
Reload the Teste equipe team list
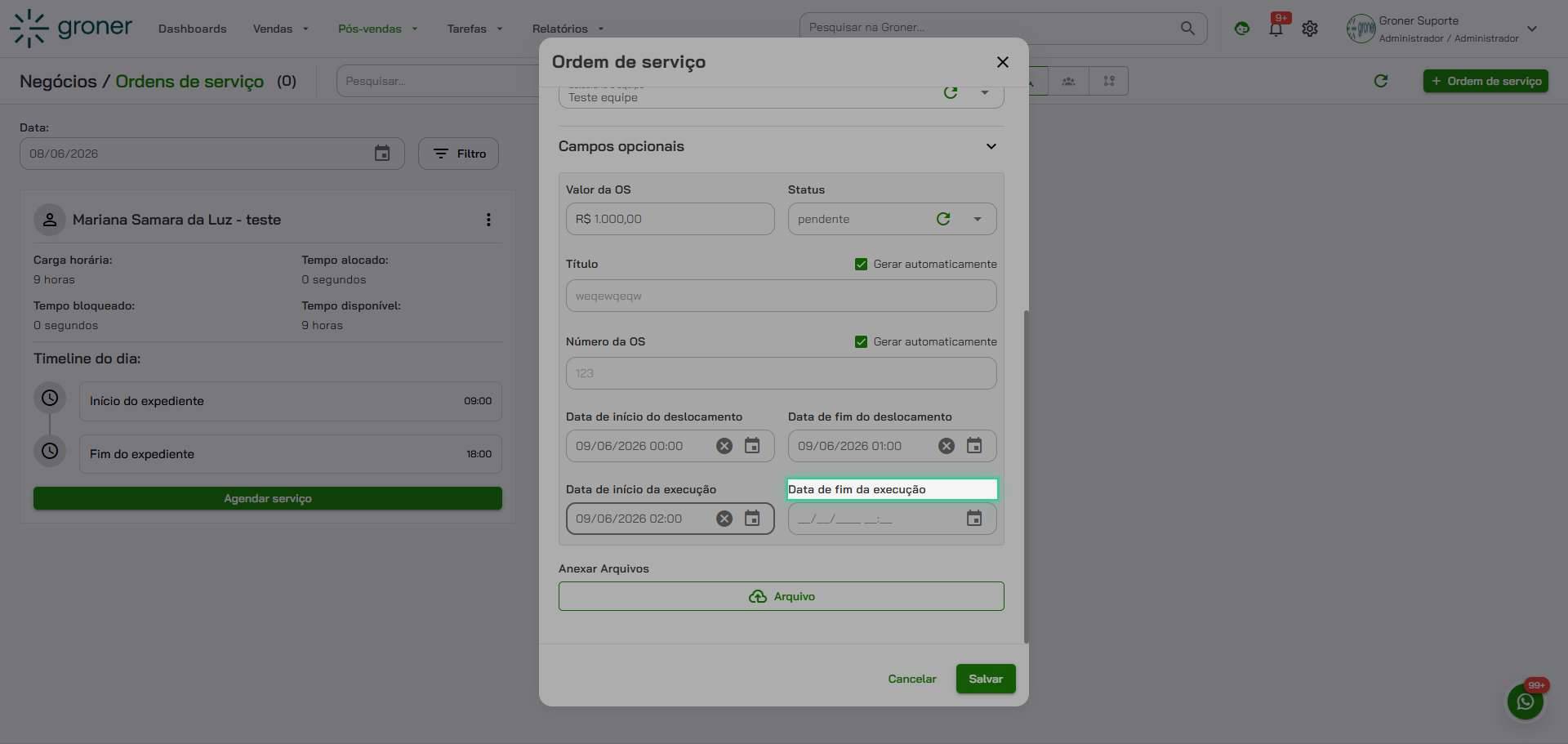(951, 92)
